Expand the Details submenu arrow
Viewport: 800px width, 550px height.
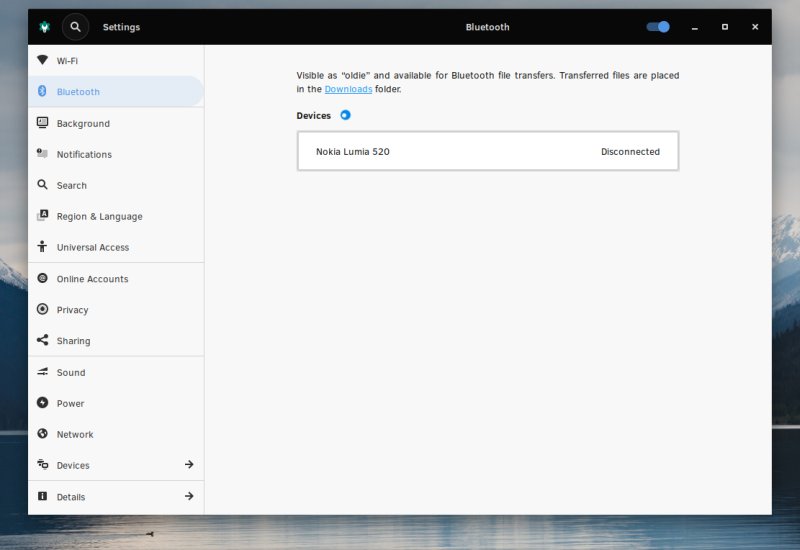pos(189,496)
